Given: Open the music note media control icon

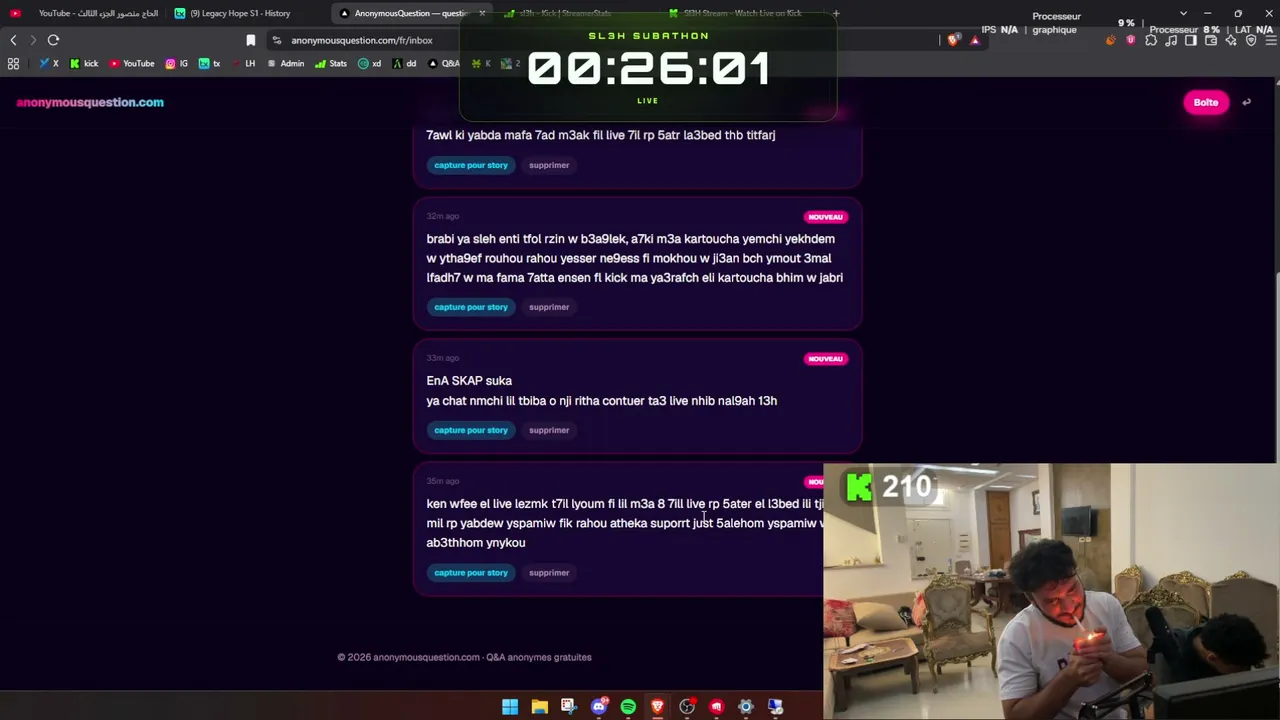Looking at the screenshot, I should click(1171, 40).
